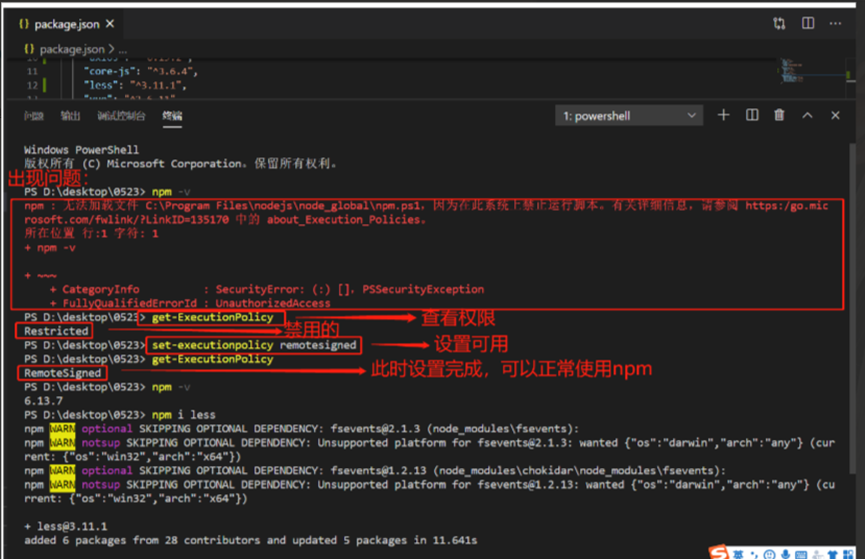The width and height of the screenshot is (865, 559).
Task: Expand the breadcrumb ellipsis segment
Action: 122,50
